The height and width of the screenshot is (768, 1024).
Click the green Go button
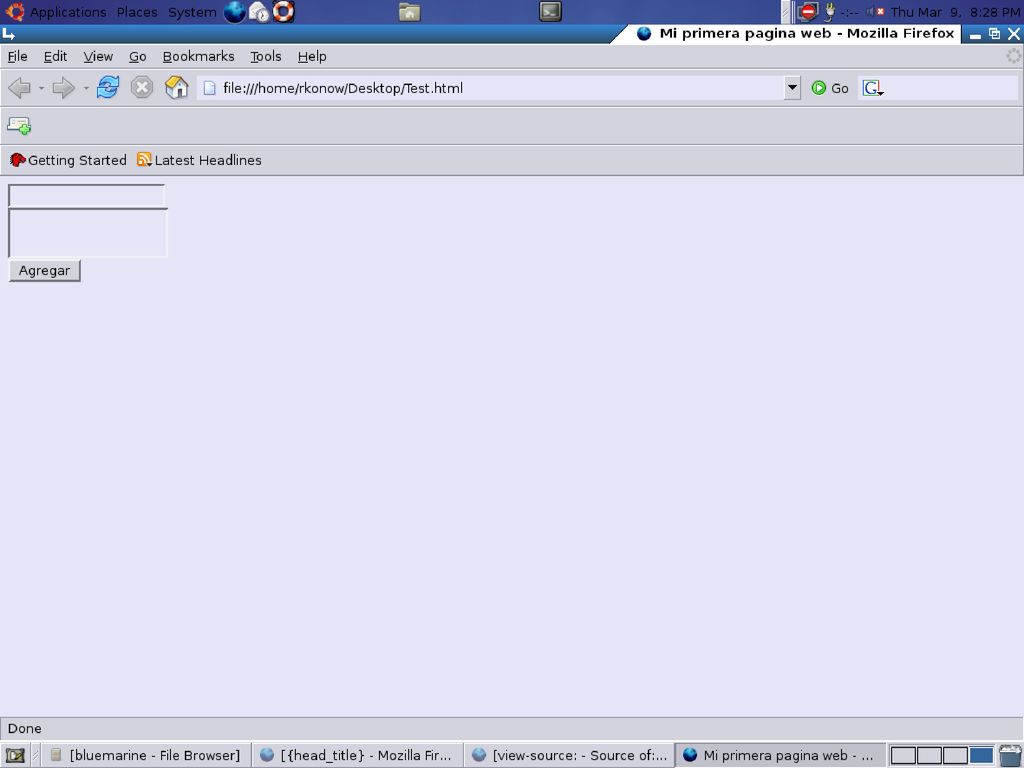pyautogui.click(x=830, y=88)
